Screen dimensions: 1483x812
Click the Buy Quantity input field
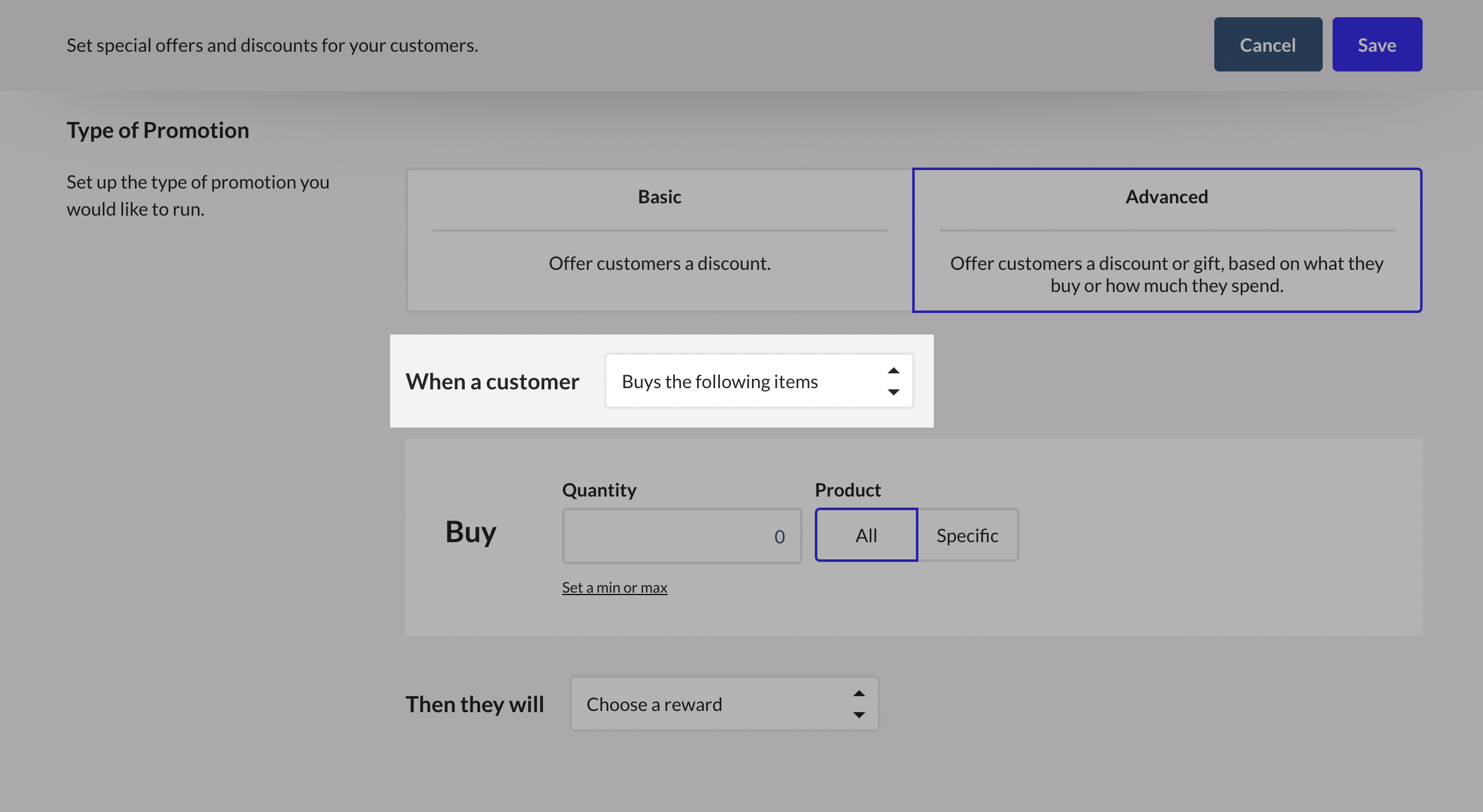click(682, 536)
